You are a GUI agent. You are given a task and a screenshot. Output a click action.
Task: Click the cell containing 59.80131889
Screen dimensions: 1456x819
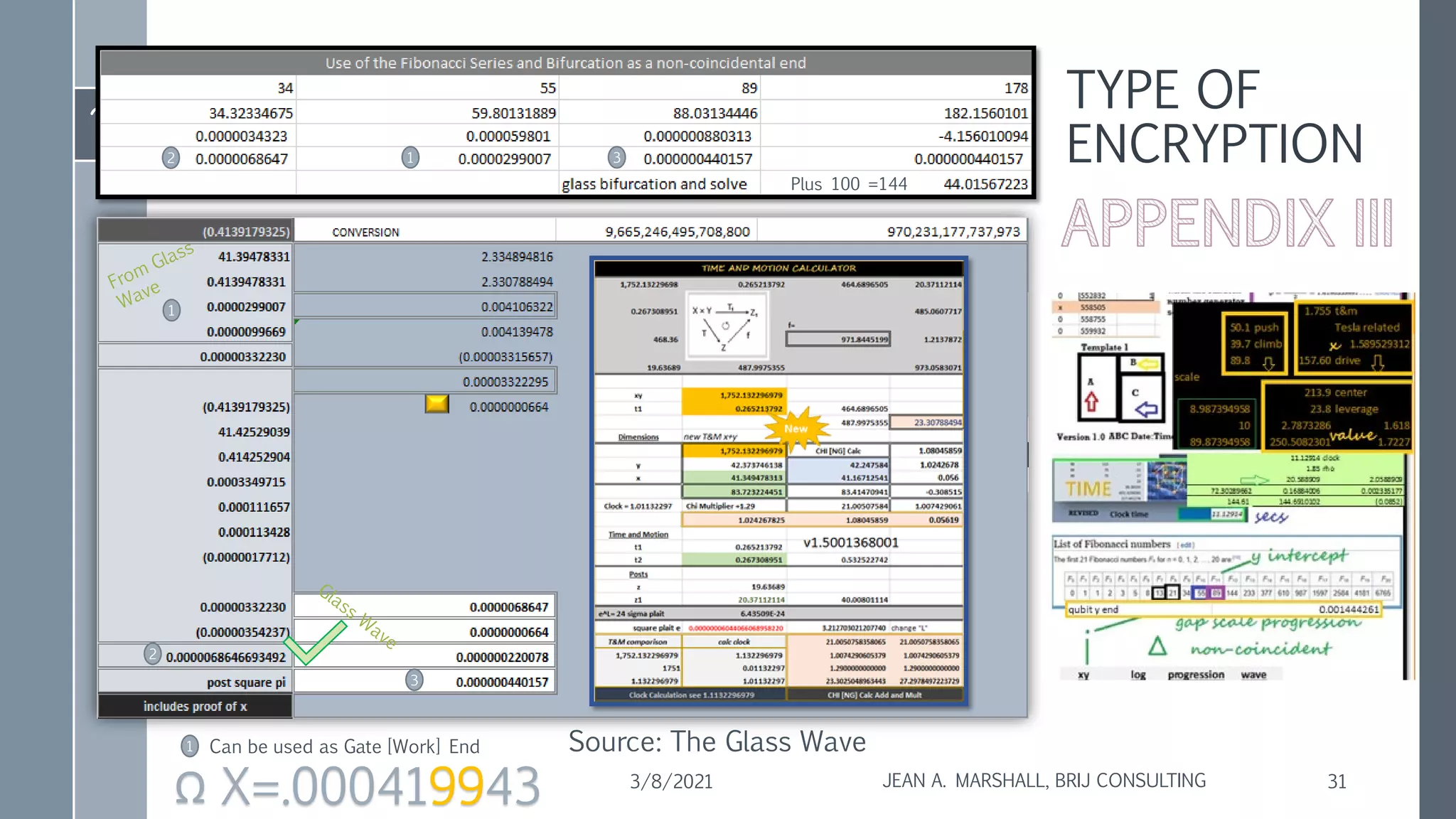427,113
